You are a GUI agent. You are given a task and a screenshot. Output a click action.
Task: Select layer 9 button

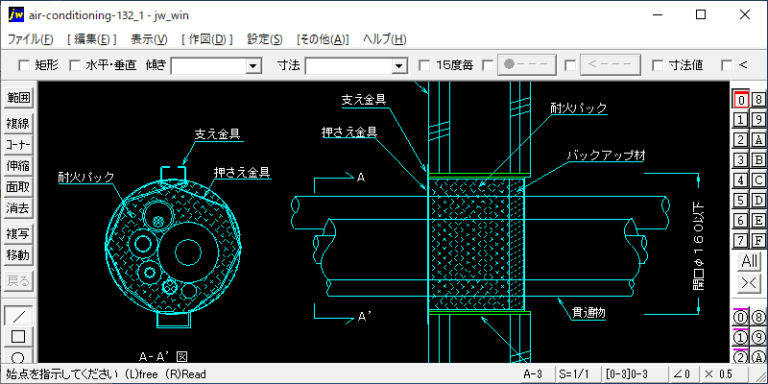point(759,120)
